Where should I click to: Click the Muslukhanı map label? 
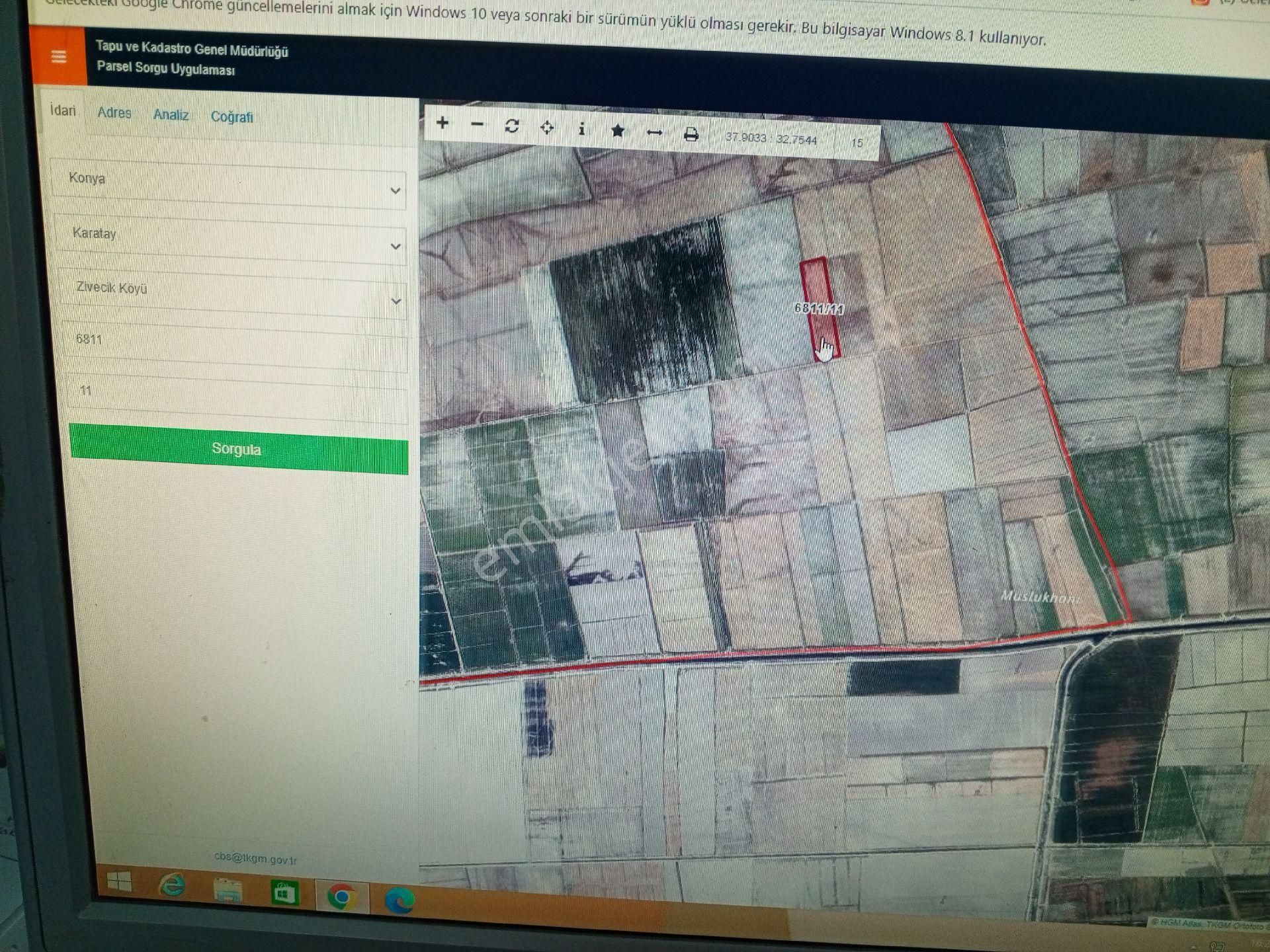tap(1040, 597)
